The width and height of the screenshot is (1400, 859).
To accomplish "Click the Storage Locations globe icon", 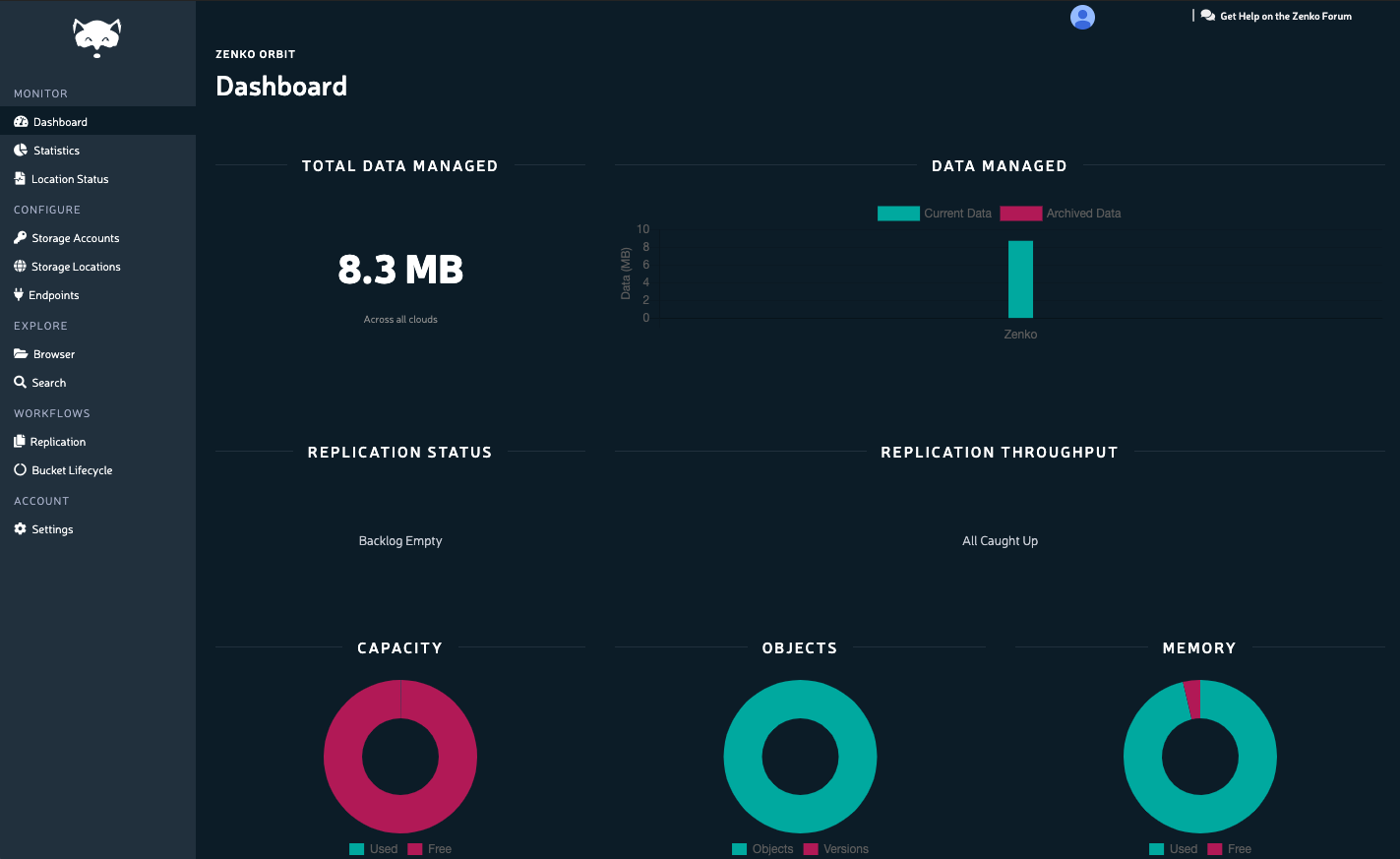I will tap(20, 267).
